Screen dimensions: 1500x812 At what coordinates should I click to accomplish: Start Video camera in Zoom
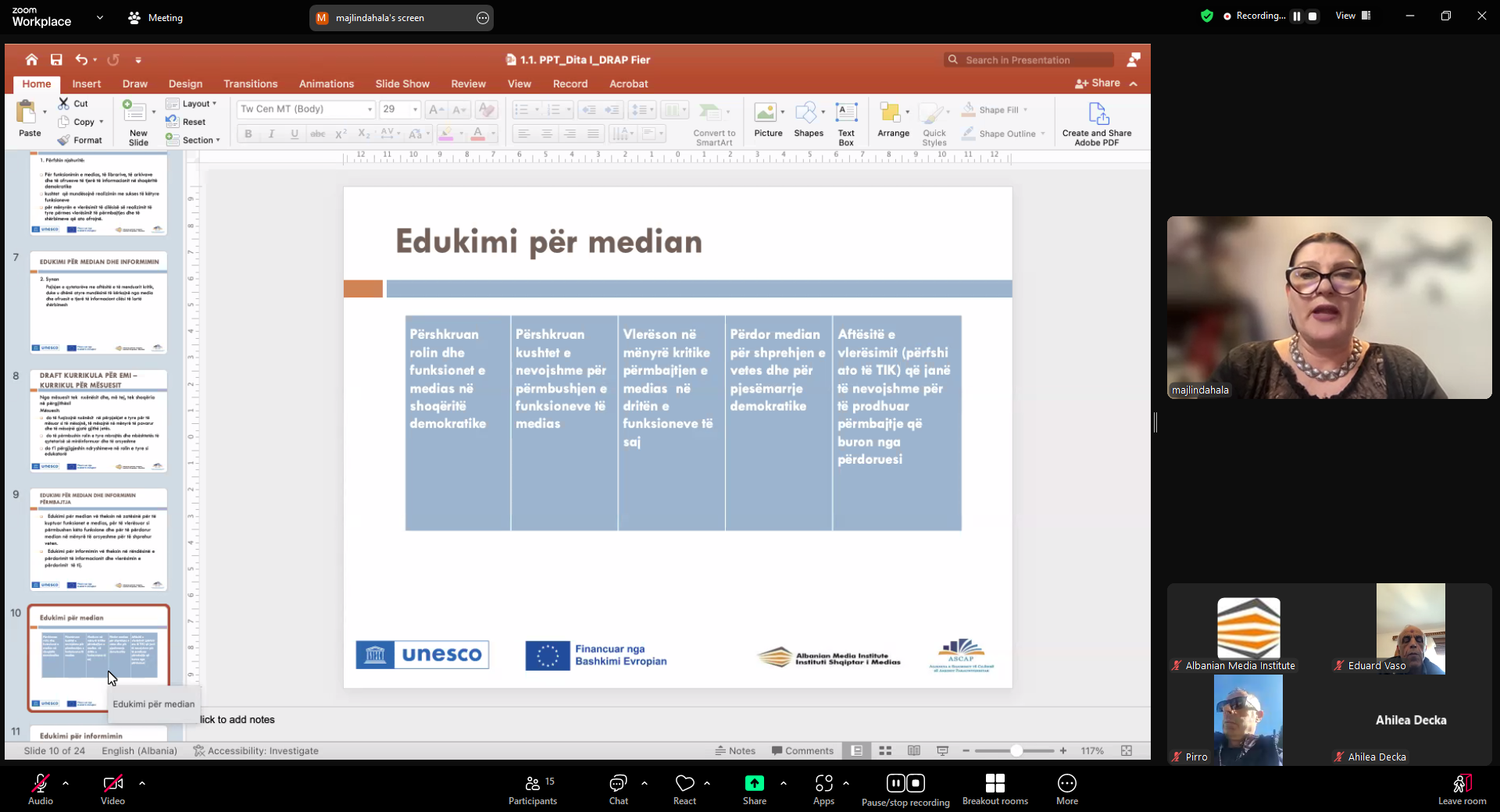click(x=112, y=790)
